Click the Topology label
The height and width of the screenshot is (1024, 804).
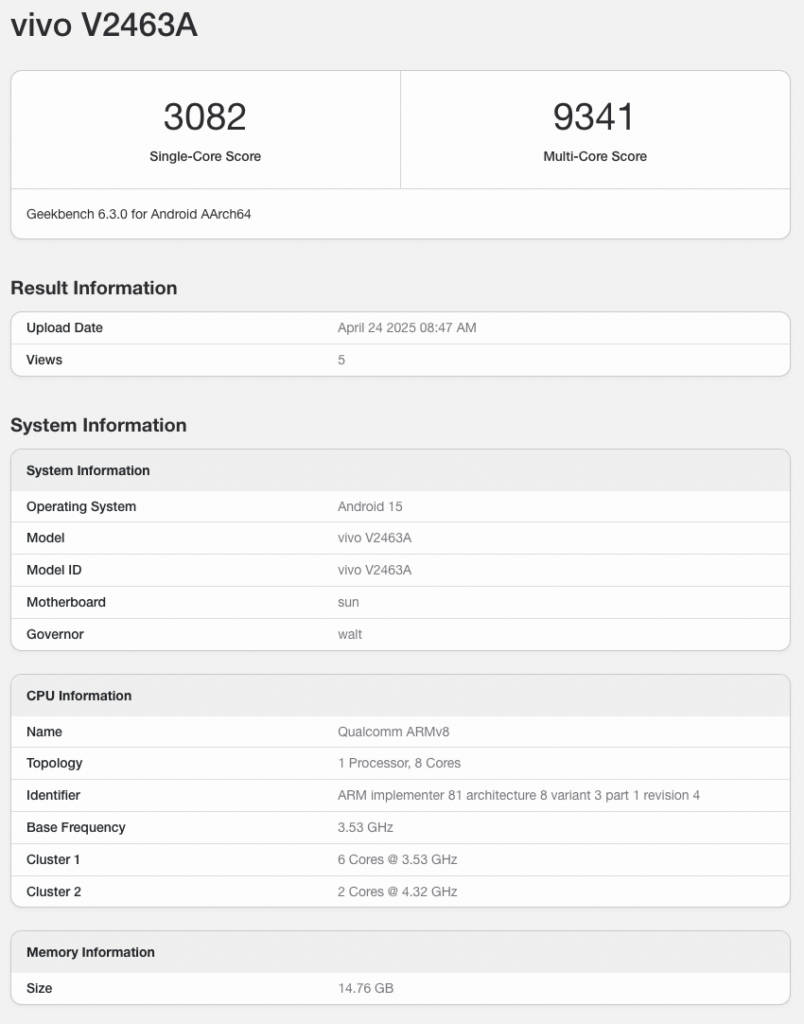click(54, 763)
